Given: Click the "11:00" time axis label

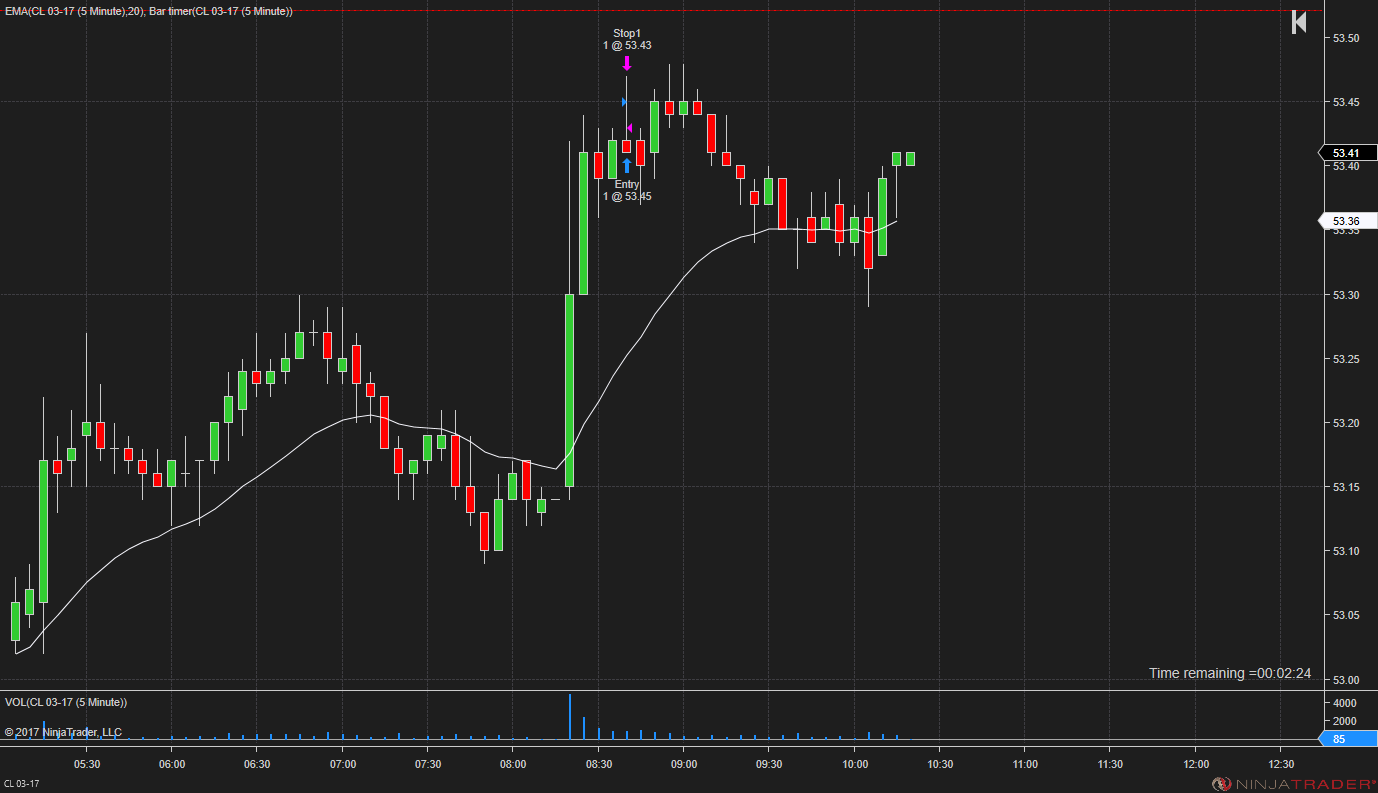Looking at the screenshot, I should (x=1025, y=764).
